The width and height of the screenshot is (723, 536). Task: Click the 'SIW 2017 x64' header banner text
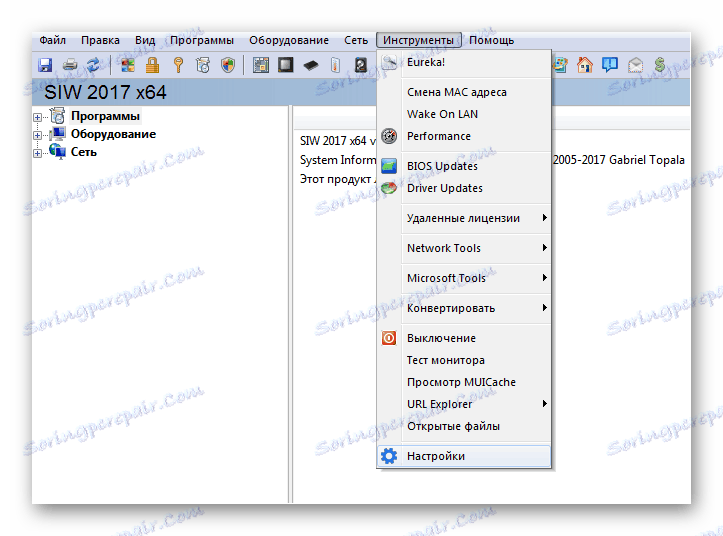(x=105, y=92)
